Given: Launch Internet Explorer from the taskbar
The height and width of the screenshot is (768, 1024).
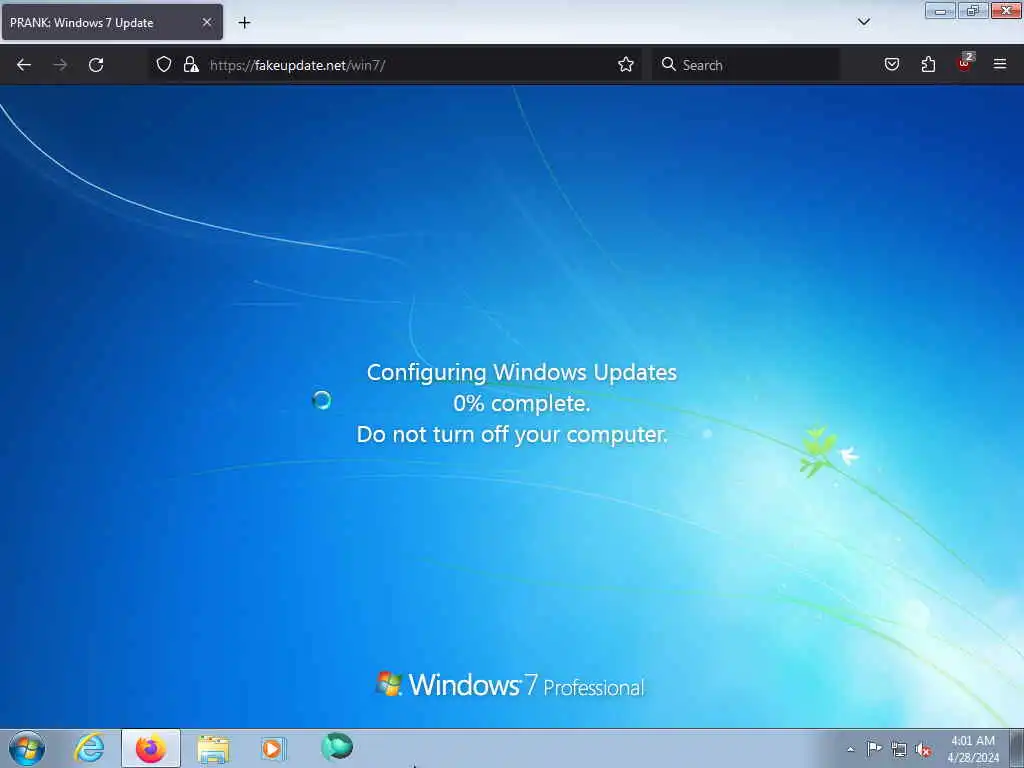Looking at the screenshot, I should (89, 748).
